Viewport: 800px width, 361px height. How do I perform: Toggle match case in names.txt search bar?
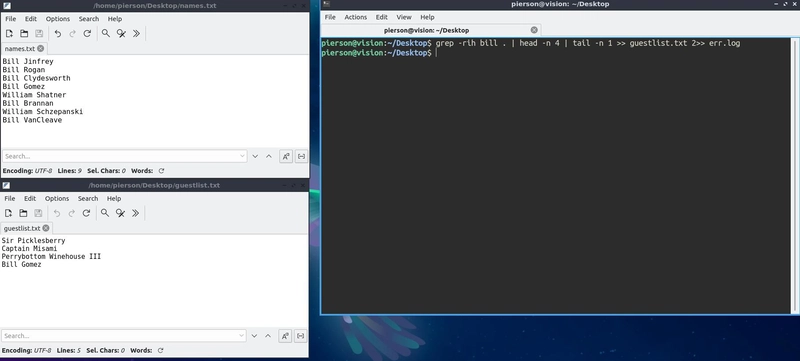click(286, 157)
